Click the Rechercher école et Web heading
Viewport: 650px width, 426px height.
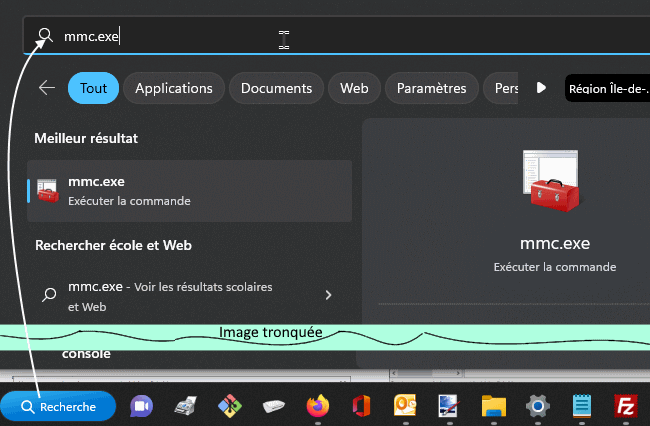tap(113, 245)
